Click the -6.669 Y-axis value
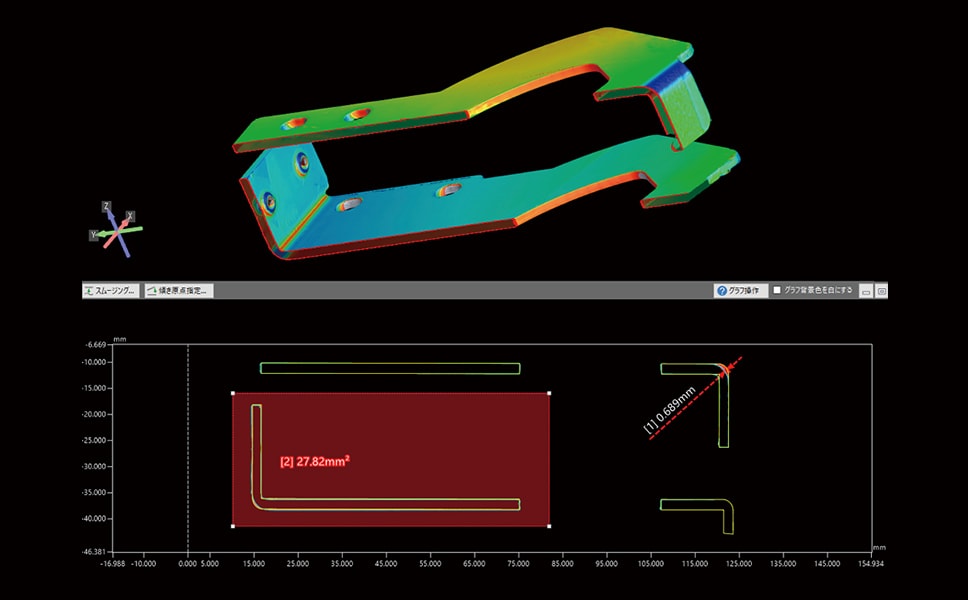This screenshot has height=600, width=968. coord(97,344)
